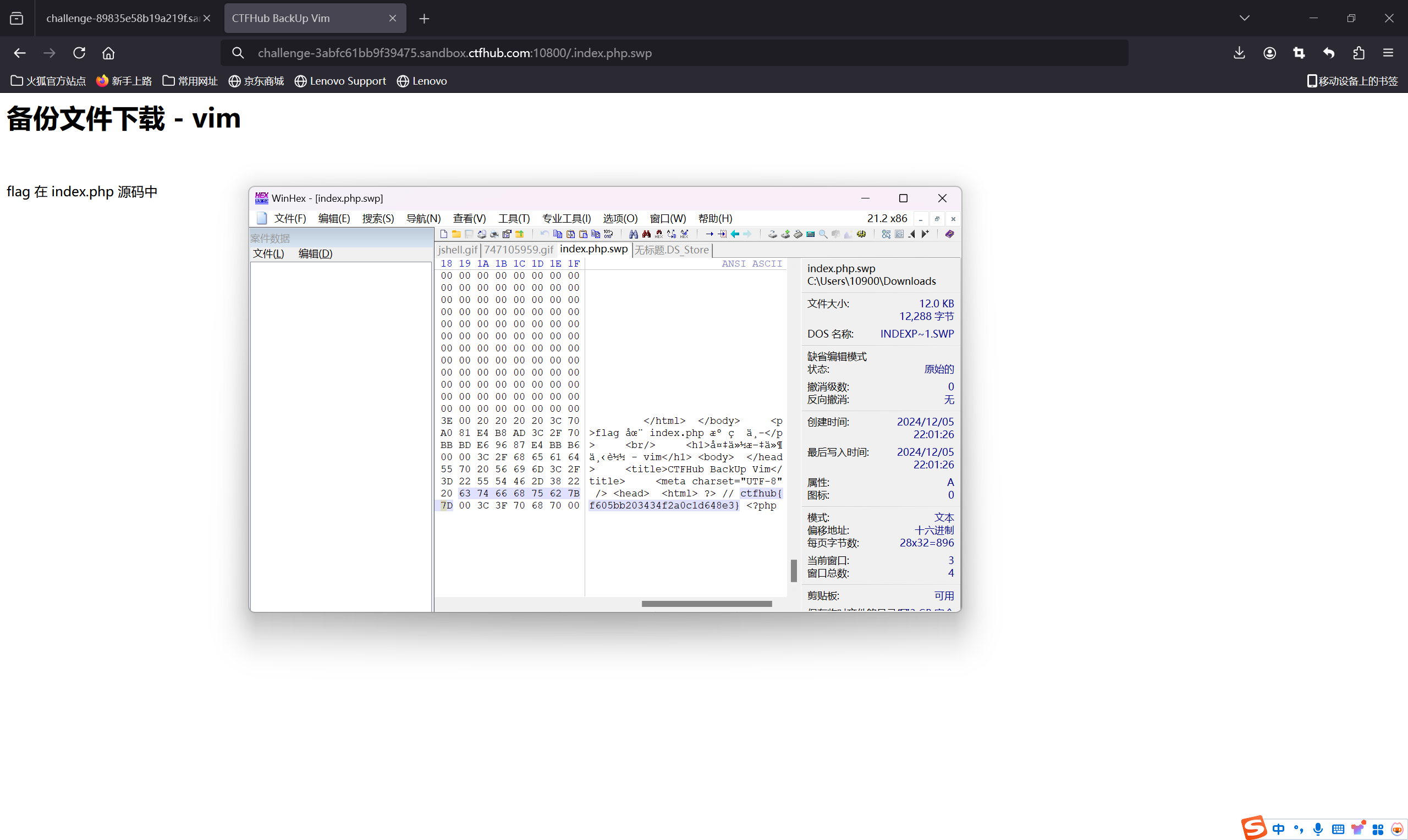Click the Print icon in WinHex toolbar
This screenshot has height=840, width=1408.
click(x=494, y=234)
